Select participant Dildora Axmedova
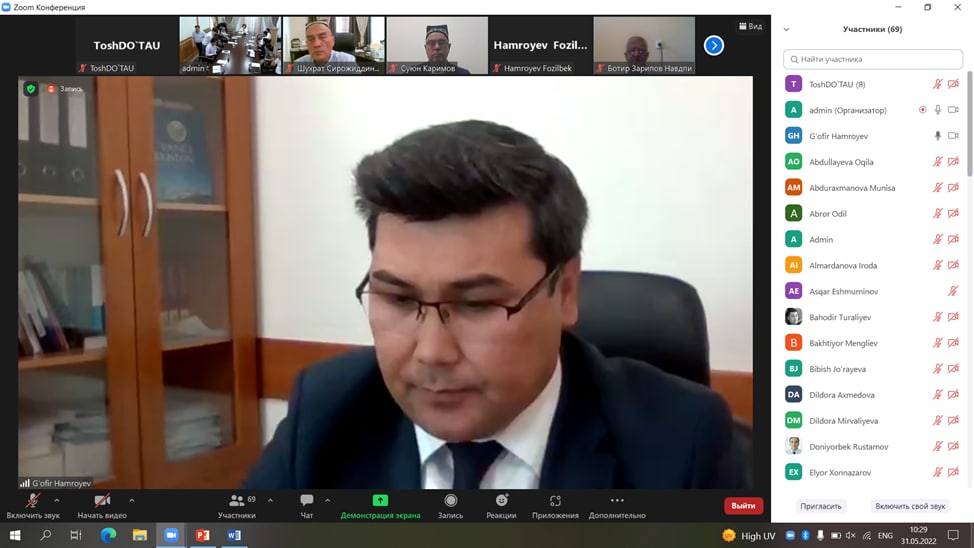The image size is (974, 548). pos(873,395)
